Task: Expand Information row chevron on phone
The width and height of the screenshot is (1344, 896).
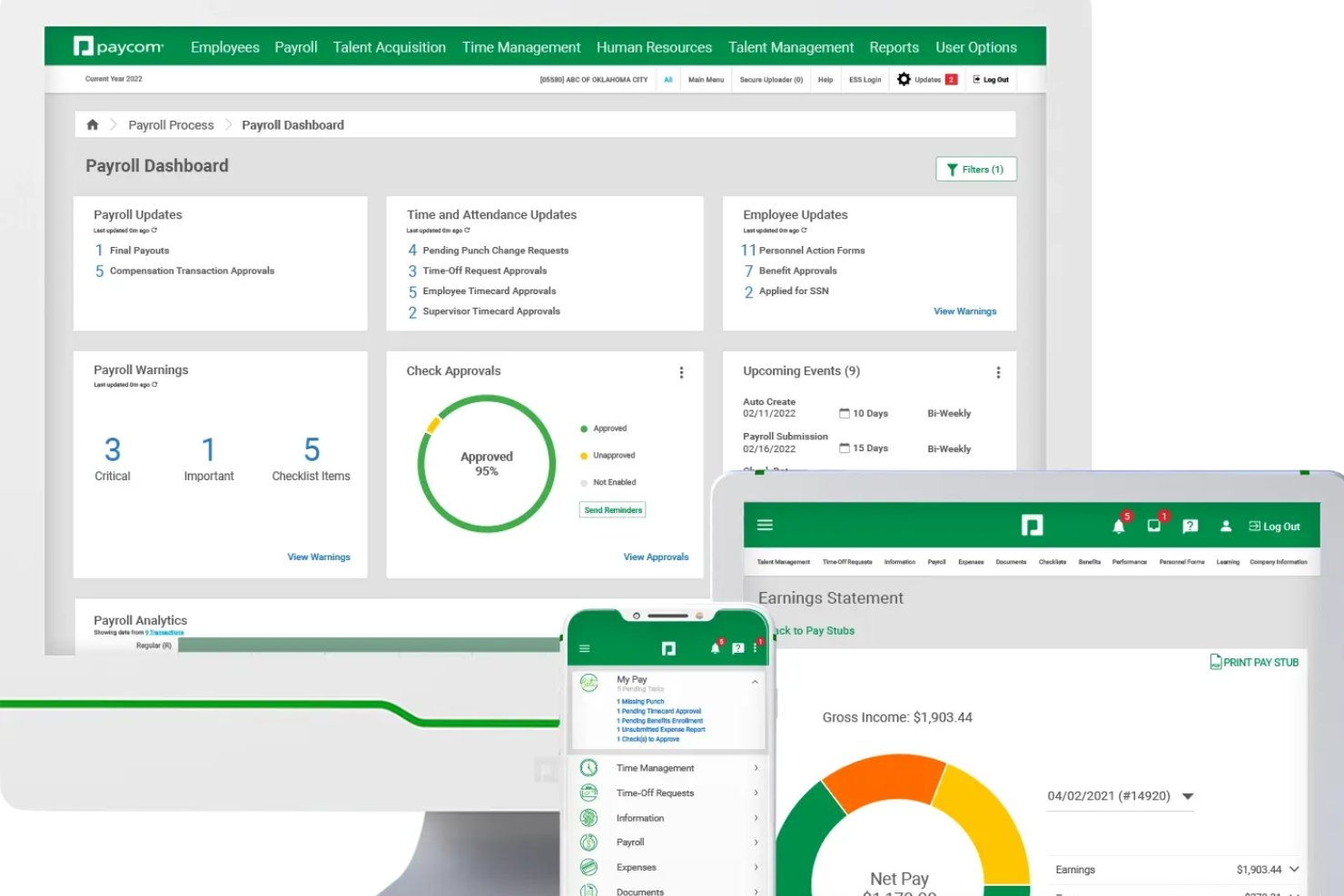Action: [756, 818]
